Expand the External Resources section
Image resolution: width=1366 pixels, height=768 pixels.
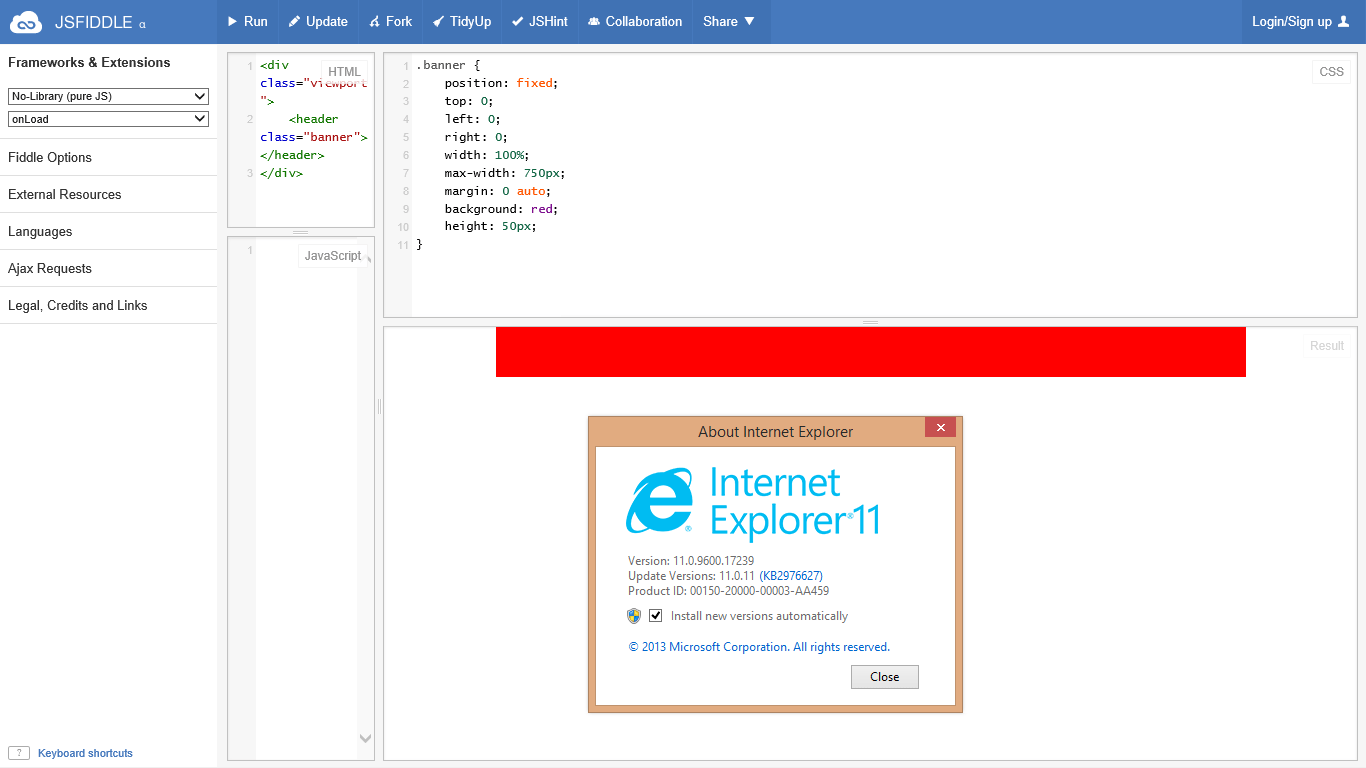click(x=108, y=194)
